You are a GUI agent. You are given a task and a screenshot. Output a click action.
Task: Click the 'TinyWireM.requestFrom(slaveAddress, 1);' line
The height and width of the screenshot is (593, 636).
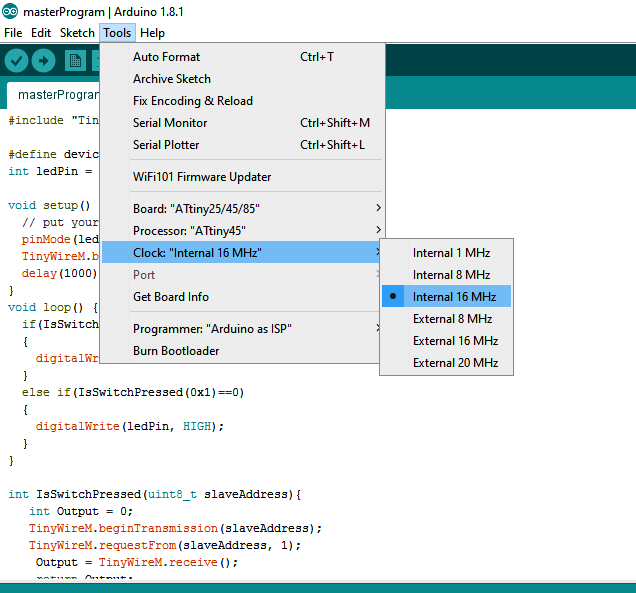point(165,545)
